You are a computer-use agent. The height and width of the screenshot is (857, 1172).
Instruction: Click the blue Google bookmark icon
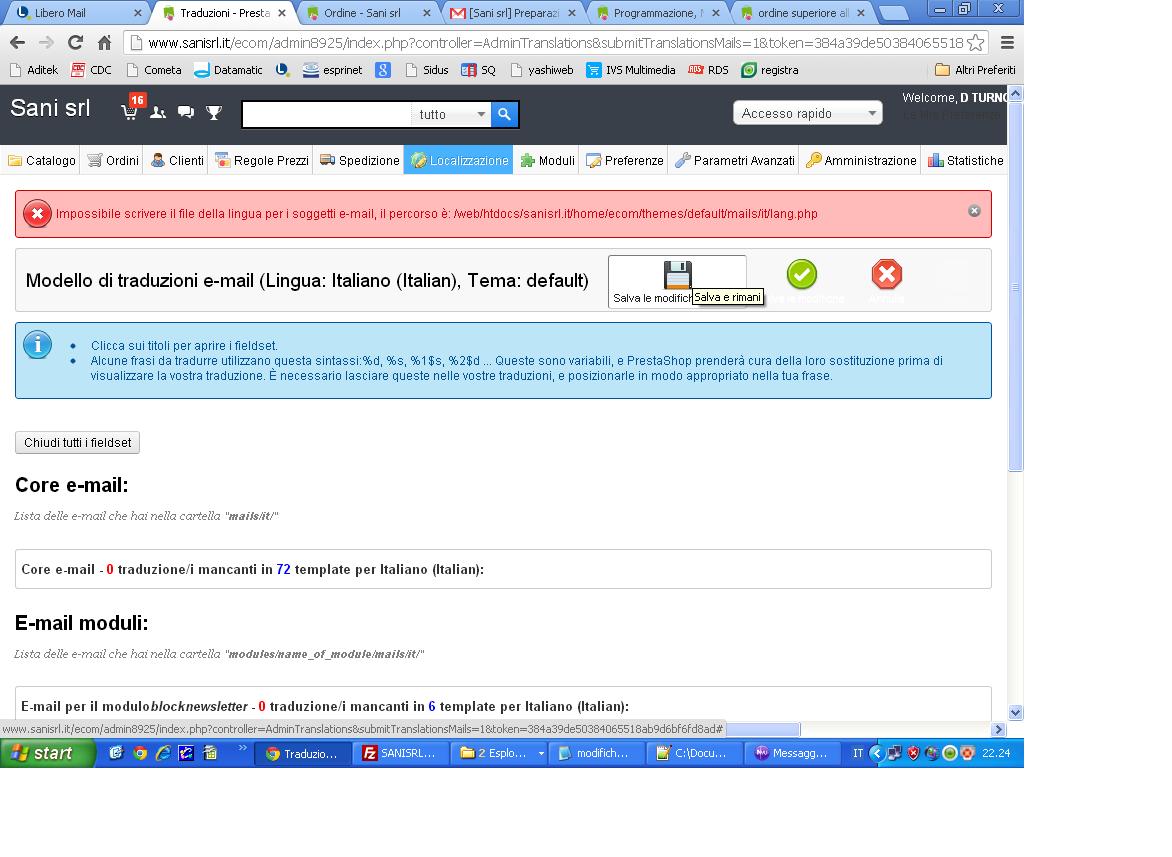click(383, 69)
